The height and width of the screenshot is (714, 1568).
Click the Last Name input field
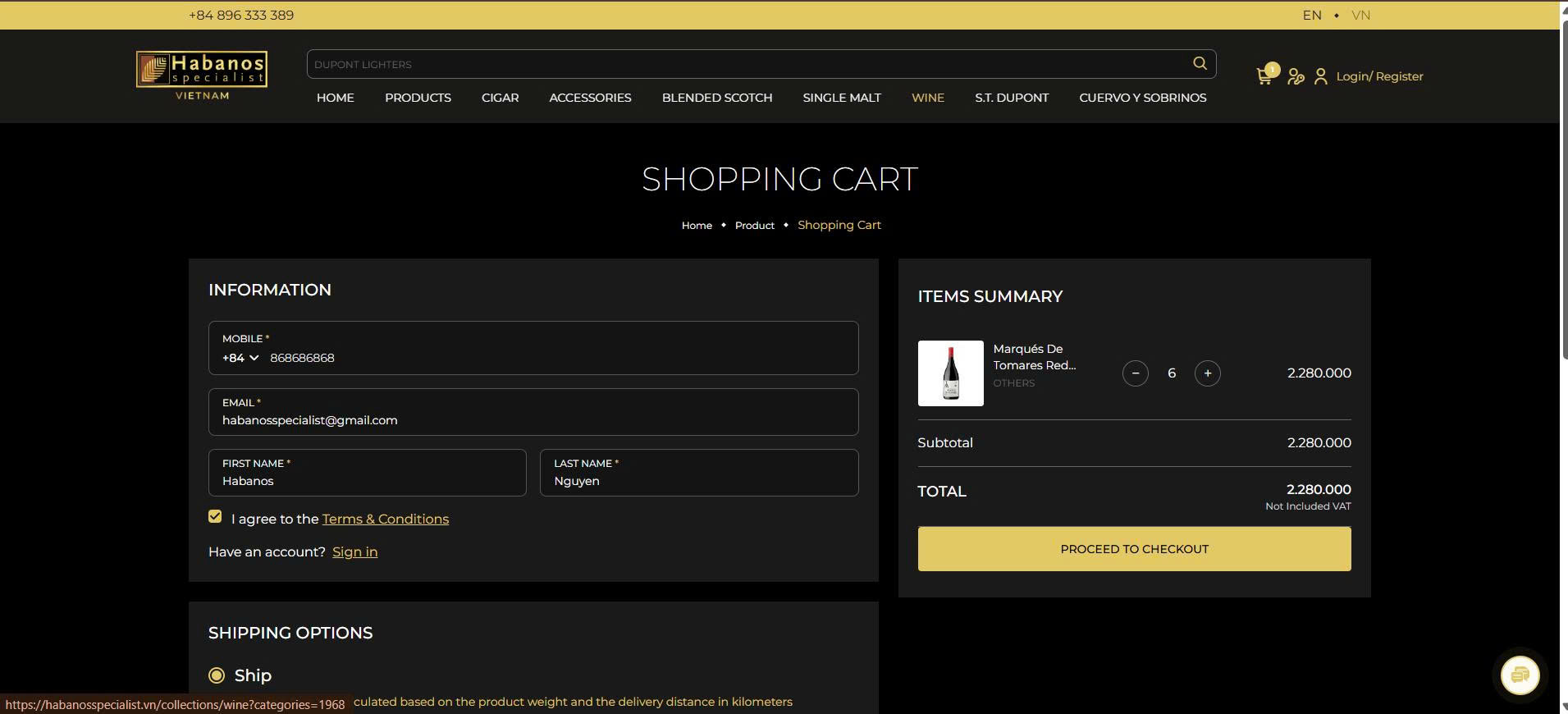point(699,473)
